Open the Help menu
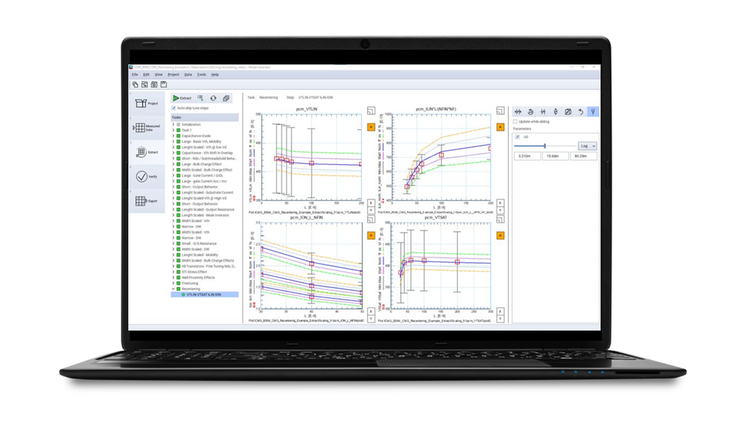Image resolution: width=750 pixels, height=422 pixels. tap(215, 75)
